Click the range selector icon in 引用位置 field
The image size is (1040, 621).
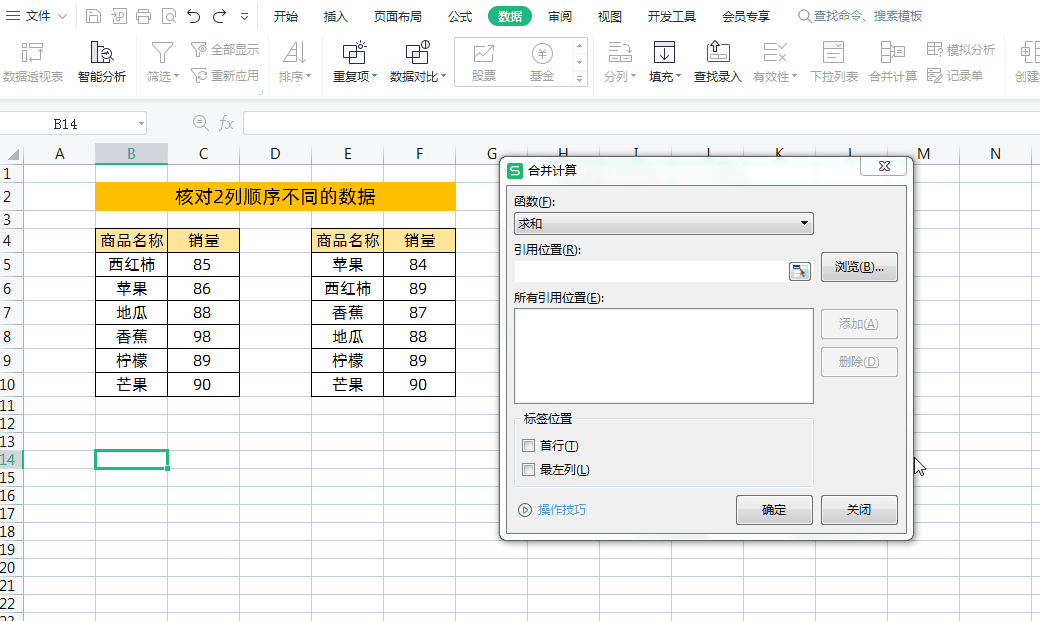click(x=799, y=271)
